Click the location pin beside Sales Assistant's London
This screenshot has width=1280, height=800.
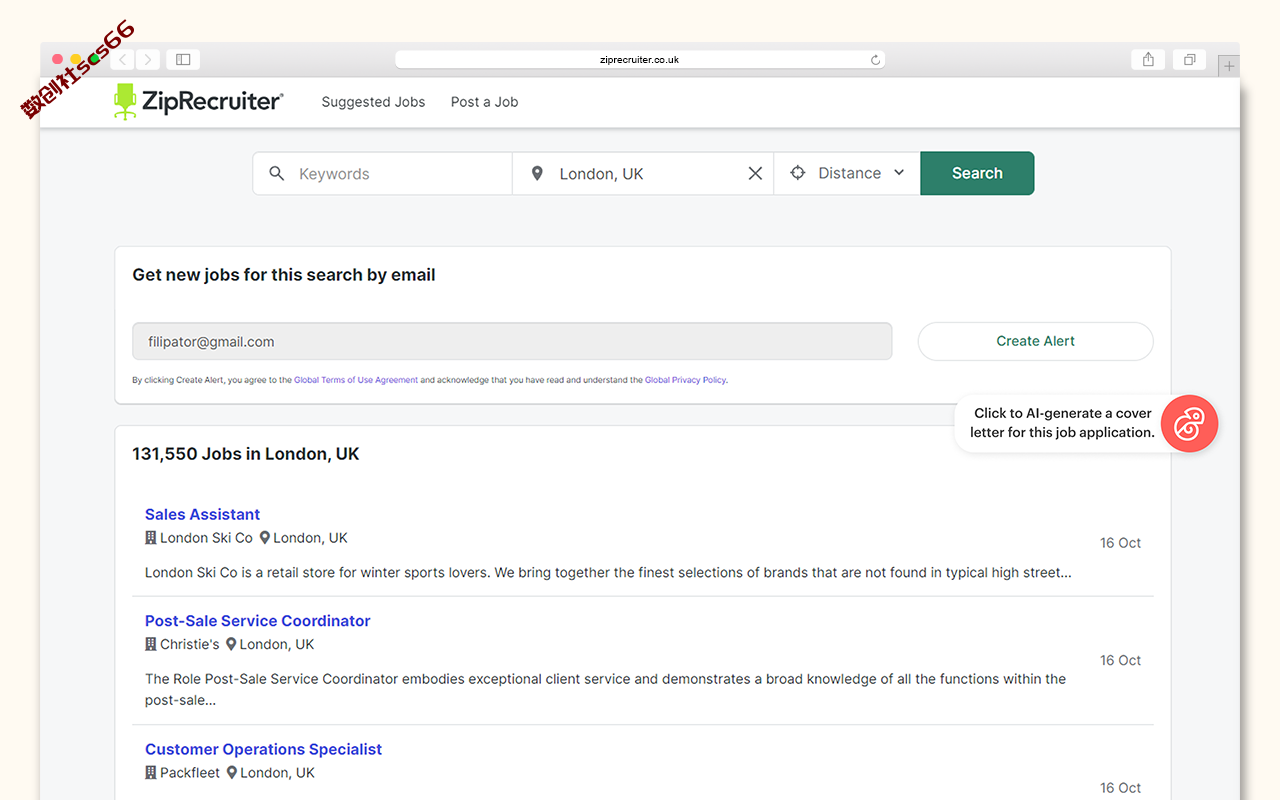click(x=265, y=537)
